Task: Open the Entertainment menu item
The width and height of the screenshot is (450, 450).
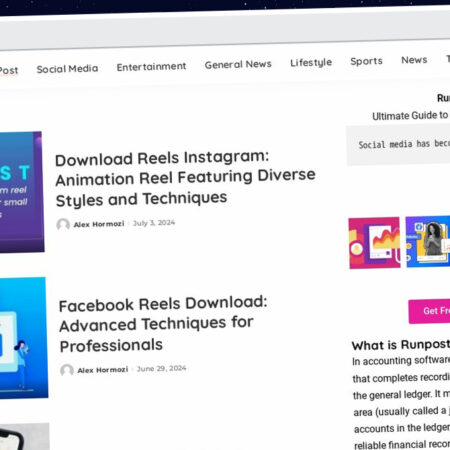Action: point(151,67)
